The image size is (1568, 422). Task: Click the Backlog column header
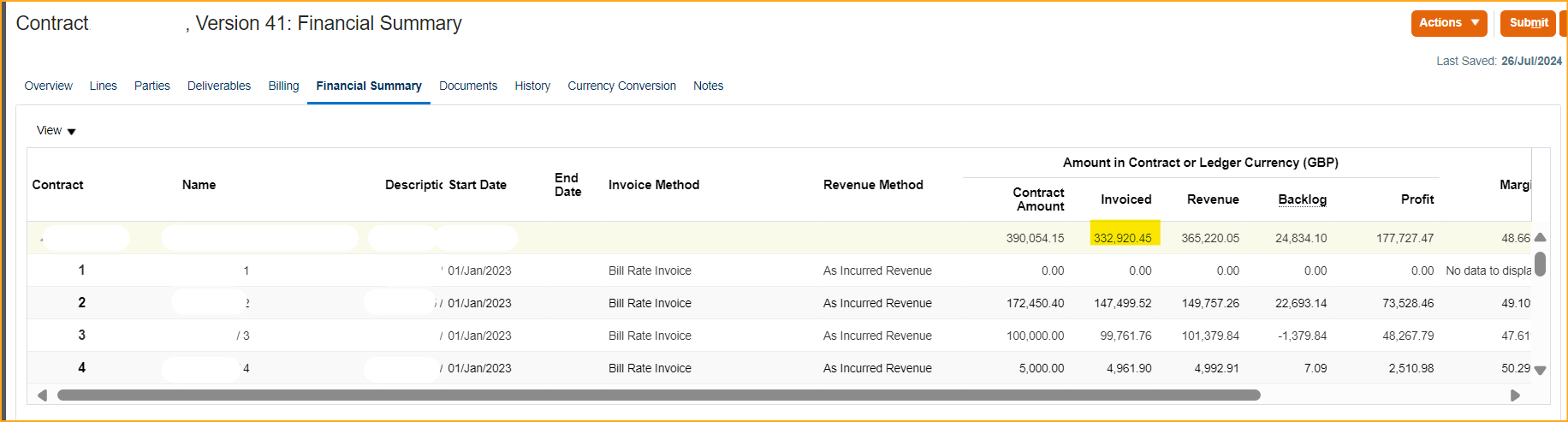pyautogui.click(x=1302, y=199)
